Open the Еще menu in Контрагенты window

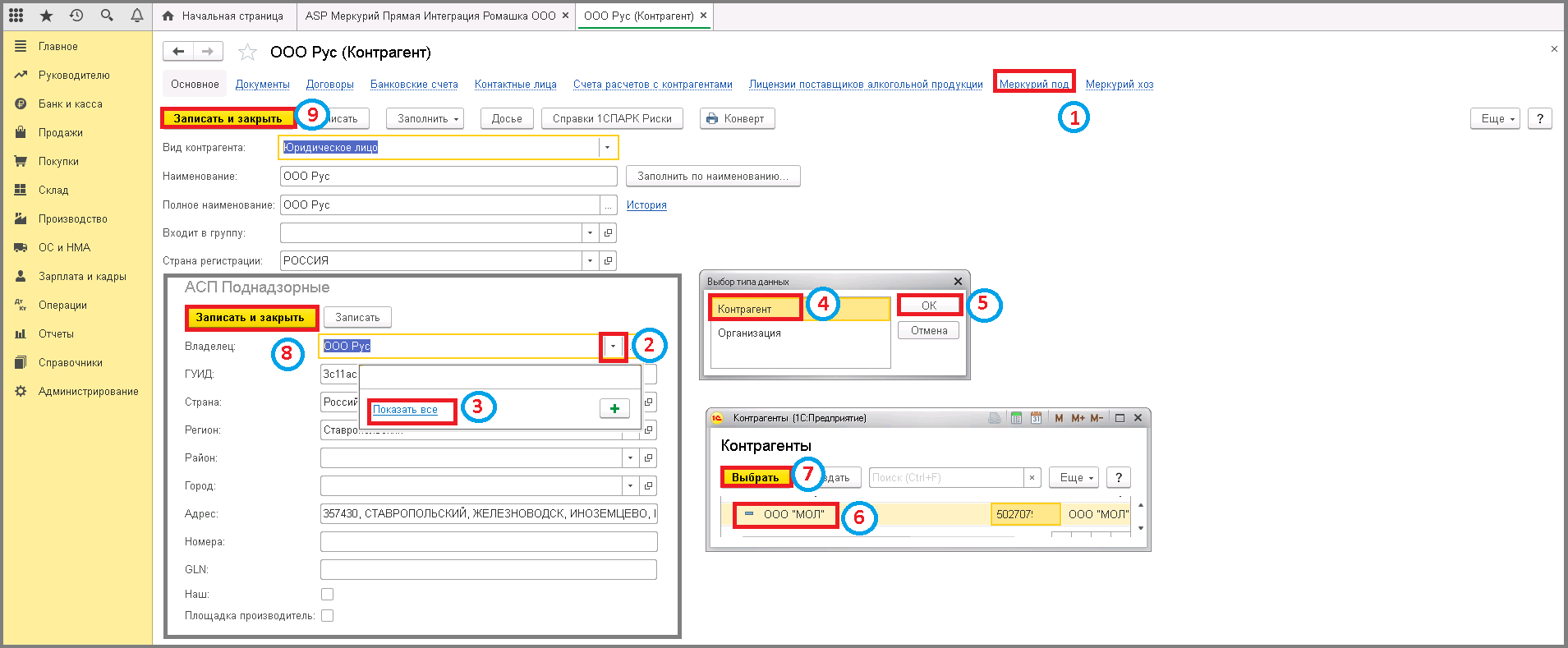point(1074,477)
